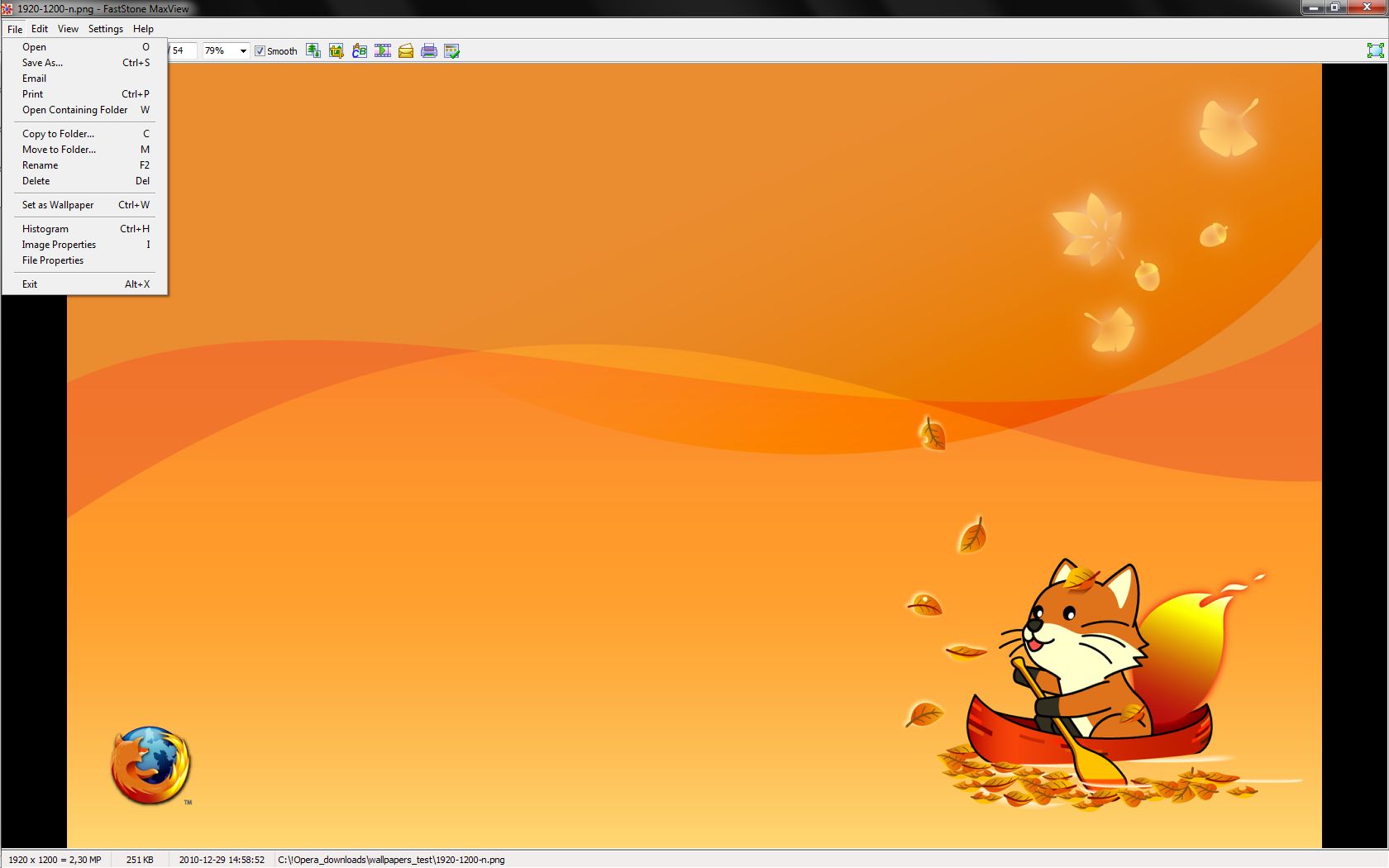Open the batch rename/convert icon
This screenshot has width=1389, height=868.
coord(360,51)
